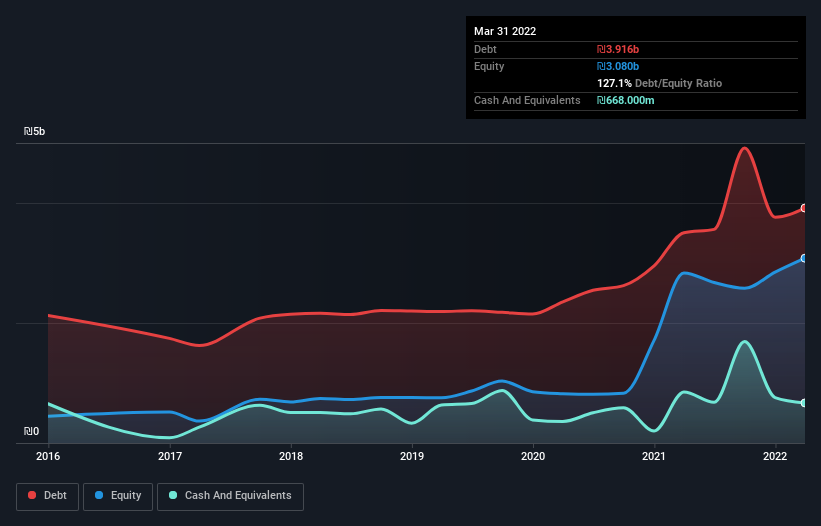Toggle the Cash And Equivalents legend button
Viewport: 821px width, 526px height.
(x=230, y=496)
